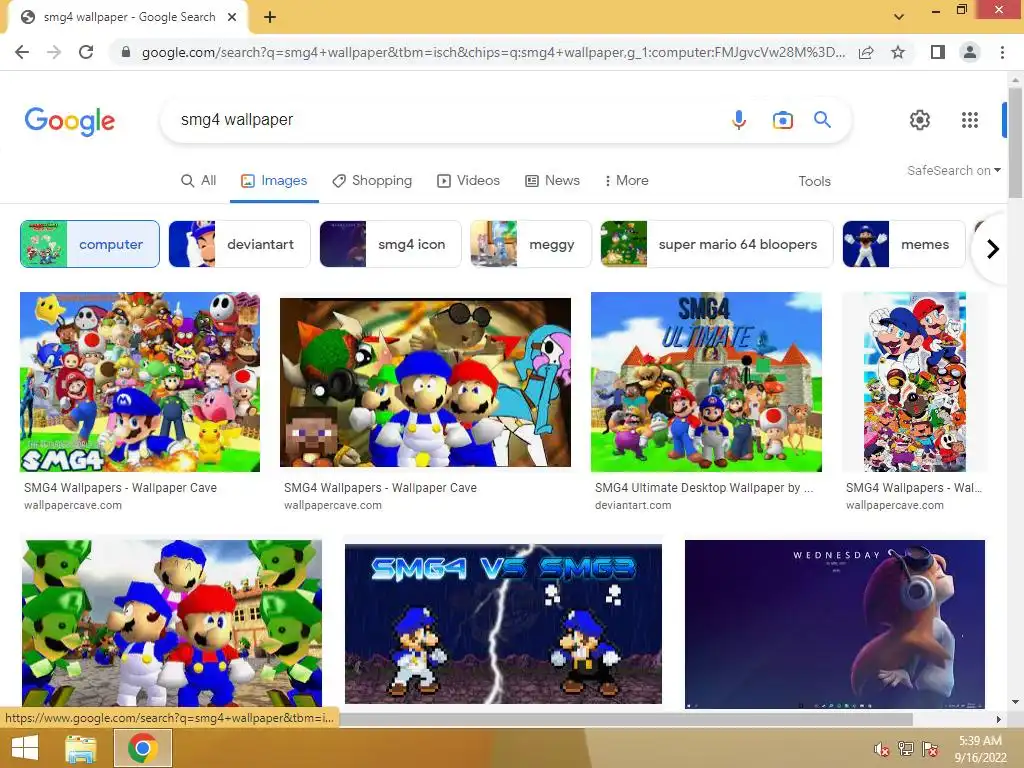1024x768 pixels.
Task: Reload the current page
Action: click(86, 52)
